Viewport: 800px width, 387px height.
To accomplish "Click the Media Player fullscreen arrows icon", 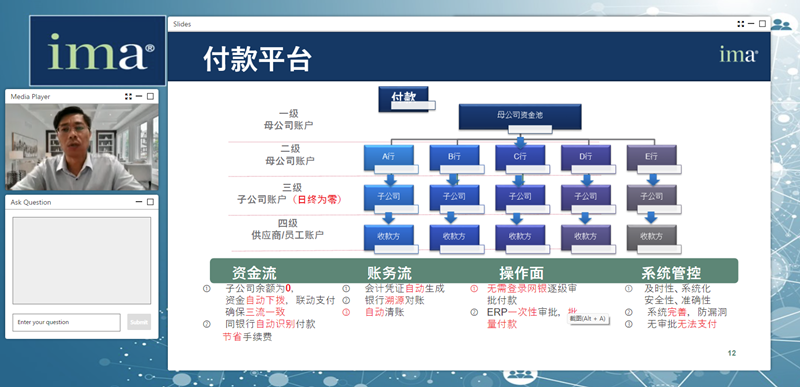I will (x=128, y=96).
